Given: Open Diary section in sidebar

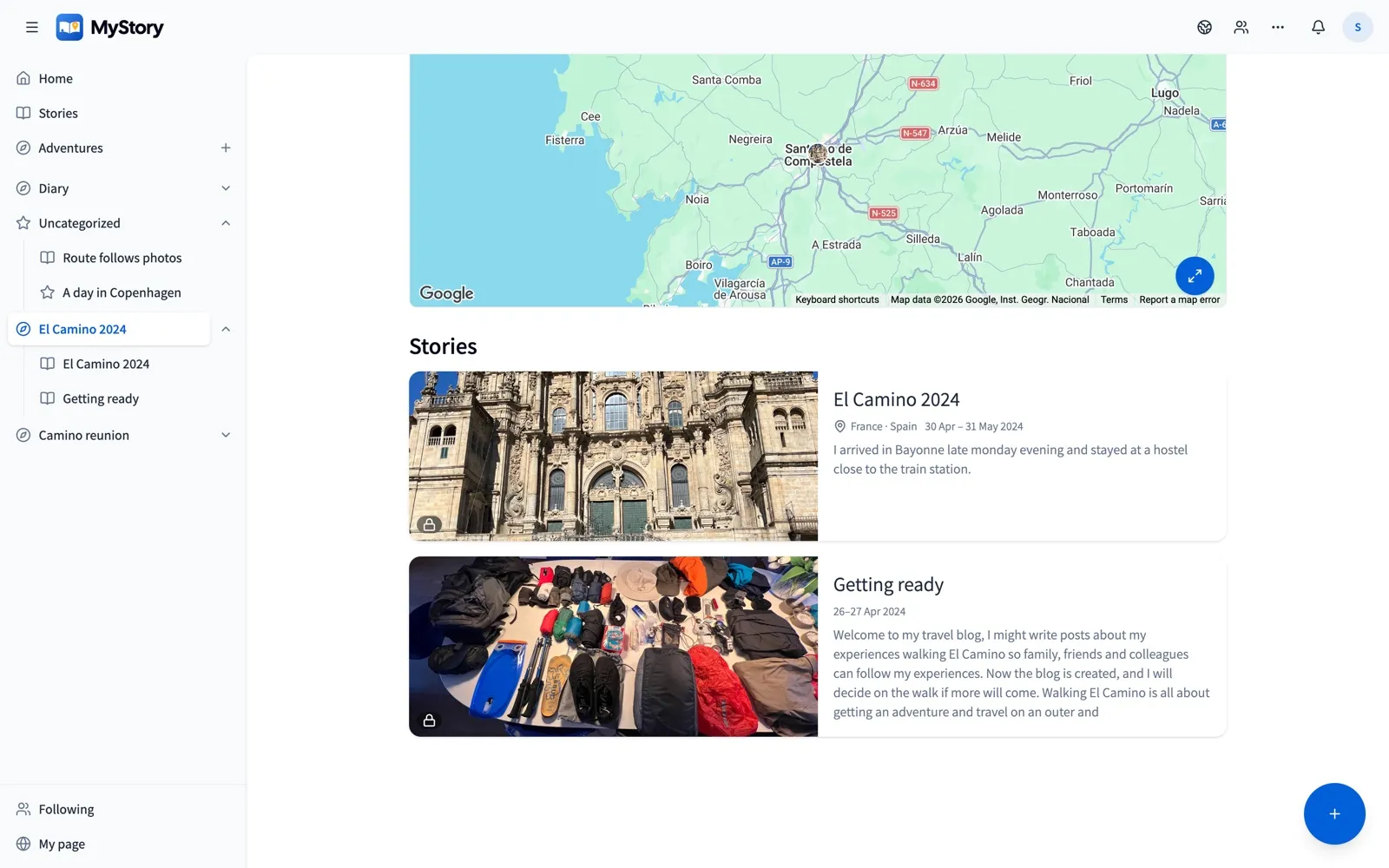Looking at the screenshot, I should point(53,188).
